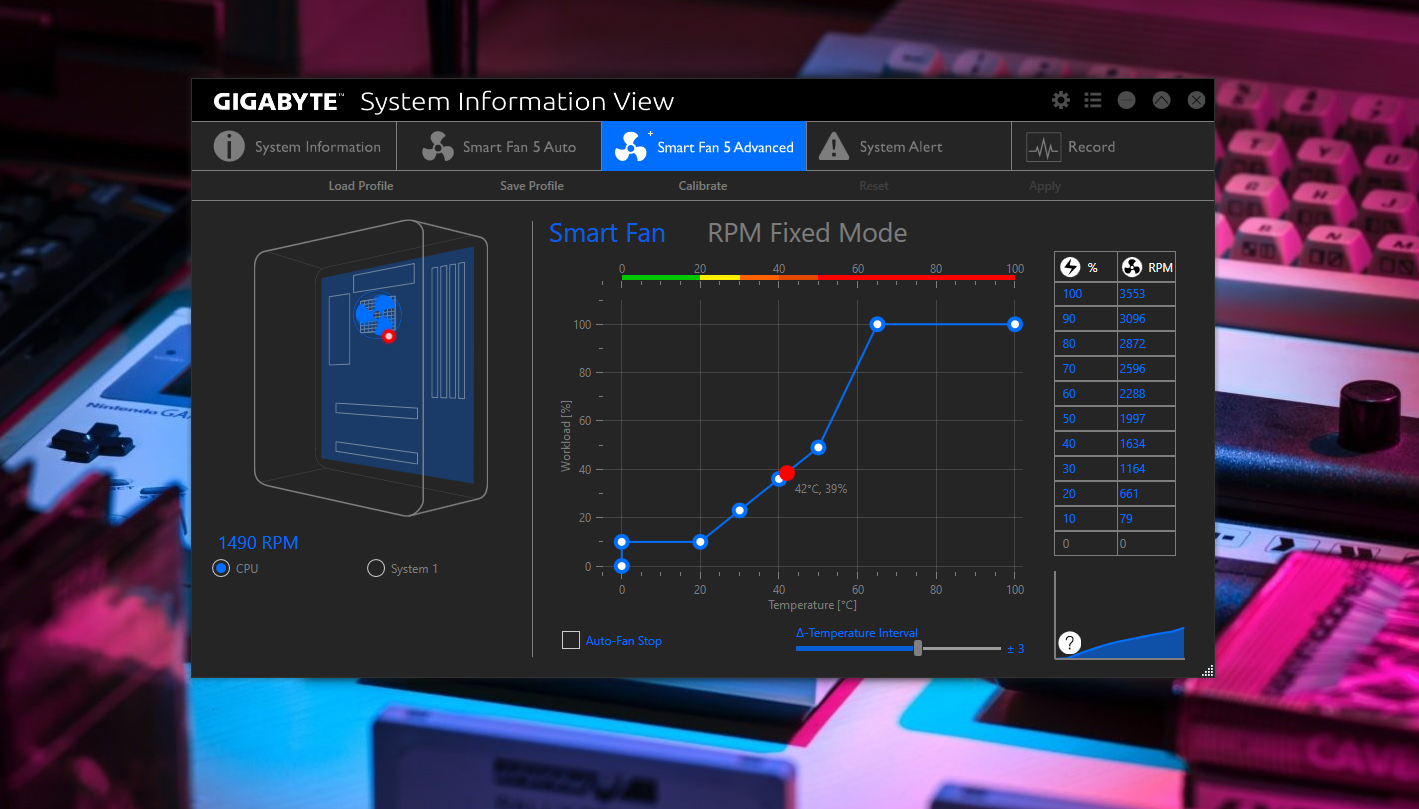Click the warning triangle icon on System Alert
The width and height of the screenshot is (1419, 809).
click(833, 146)
